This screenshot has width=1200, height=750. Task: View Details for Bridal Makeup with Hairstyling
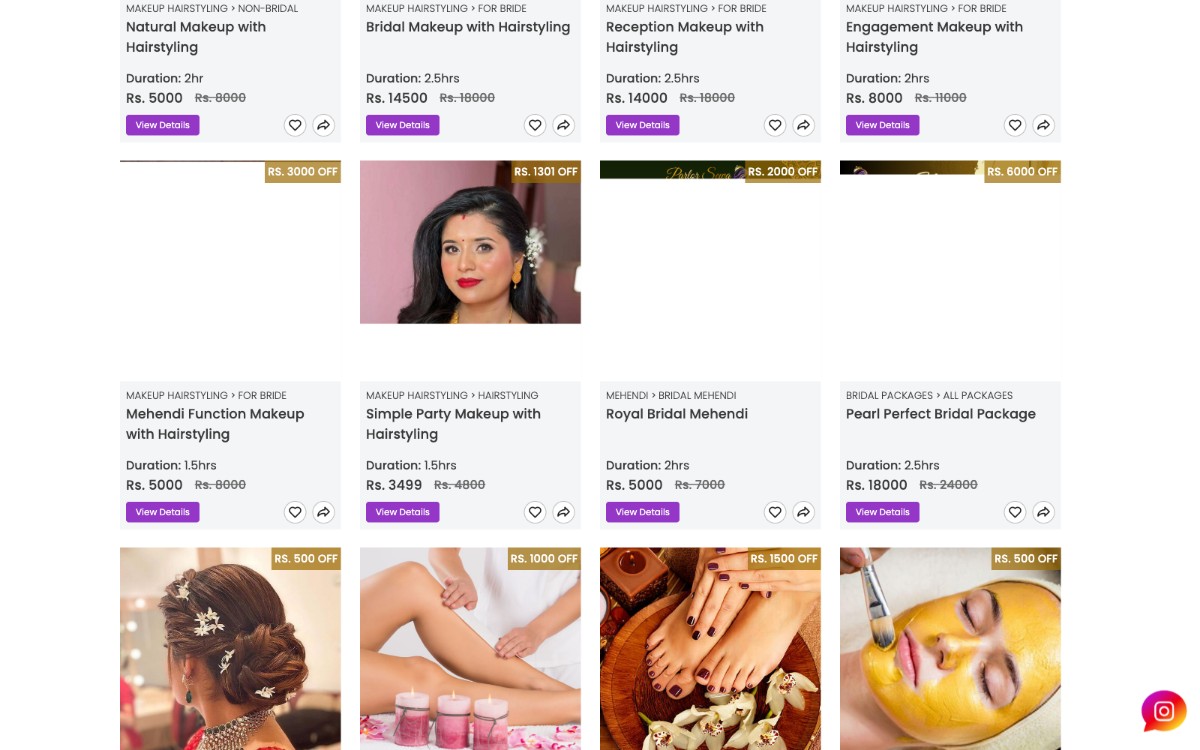point(403,125)
